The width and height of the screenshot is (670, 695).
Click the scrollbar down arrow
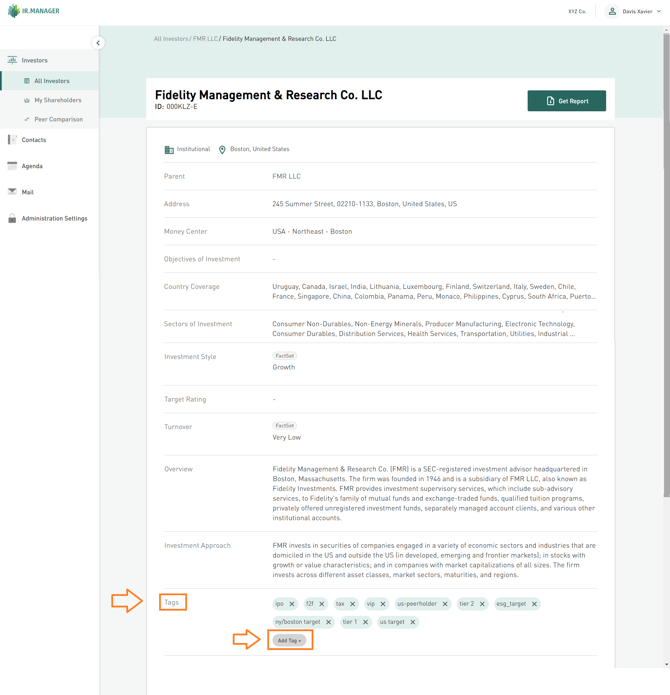click(666, 664)
